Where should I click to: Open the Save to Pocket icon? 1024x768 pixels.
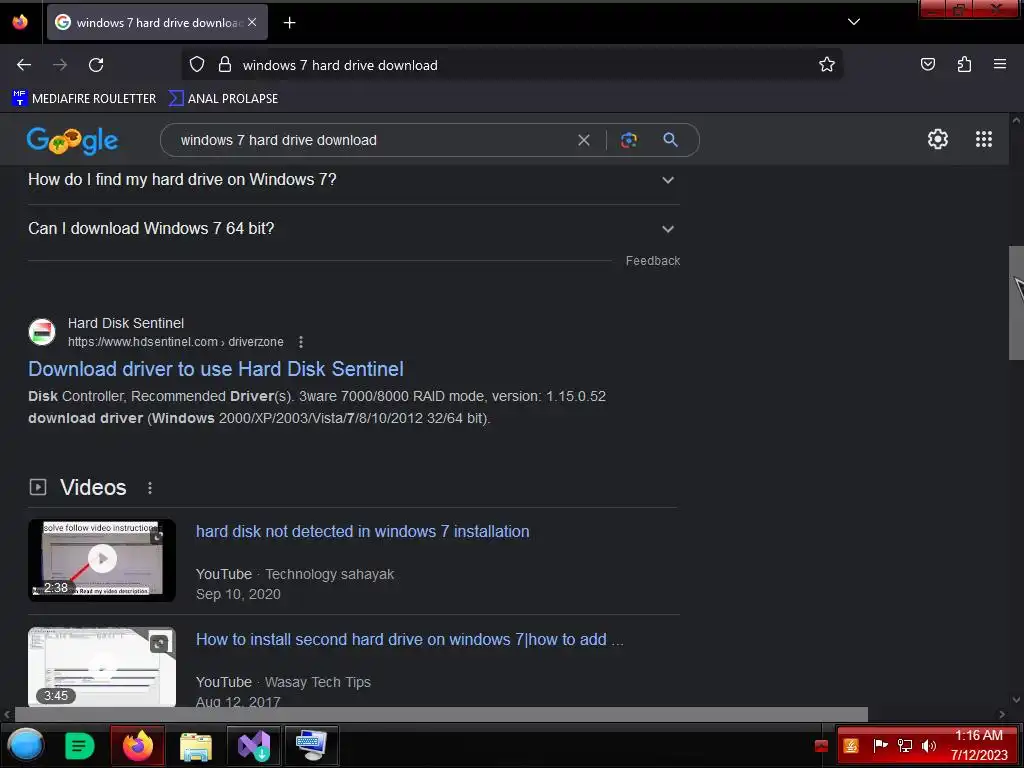927,65
